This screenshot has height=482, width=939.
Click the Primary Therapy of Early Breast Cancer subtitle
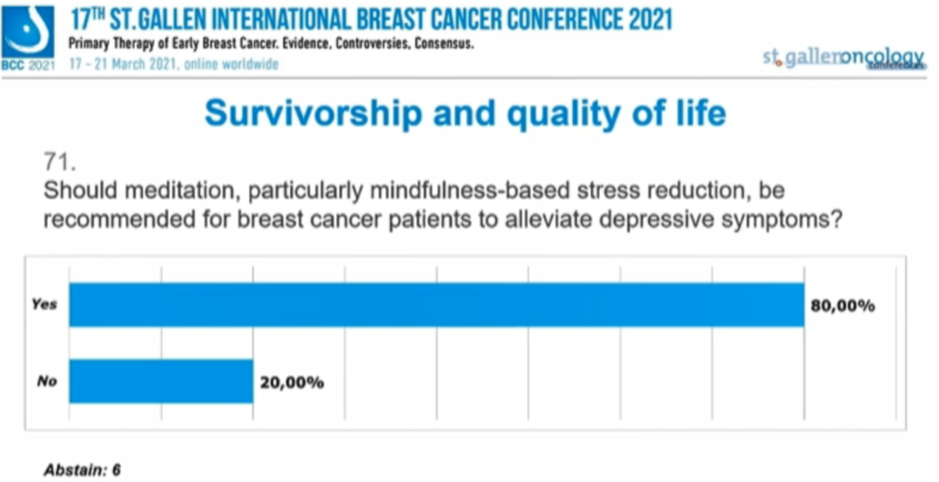(x=270, y=46)
